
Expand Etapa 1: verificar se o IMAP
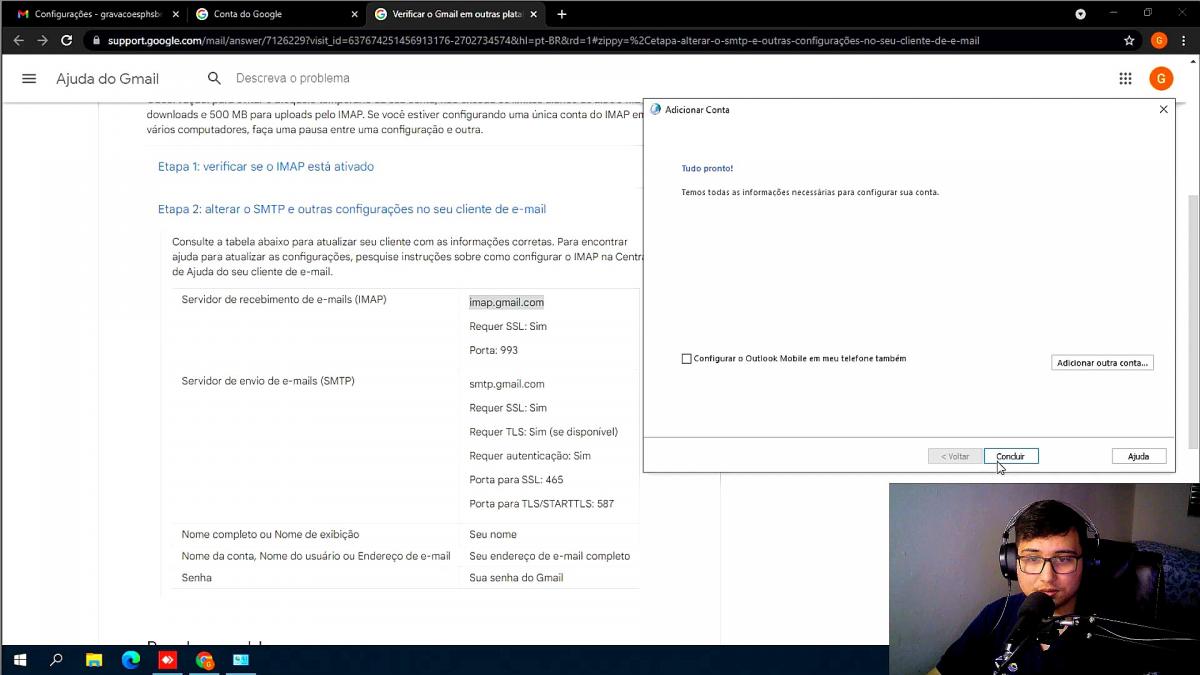coord(266,166)
